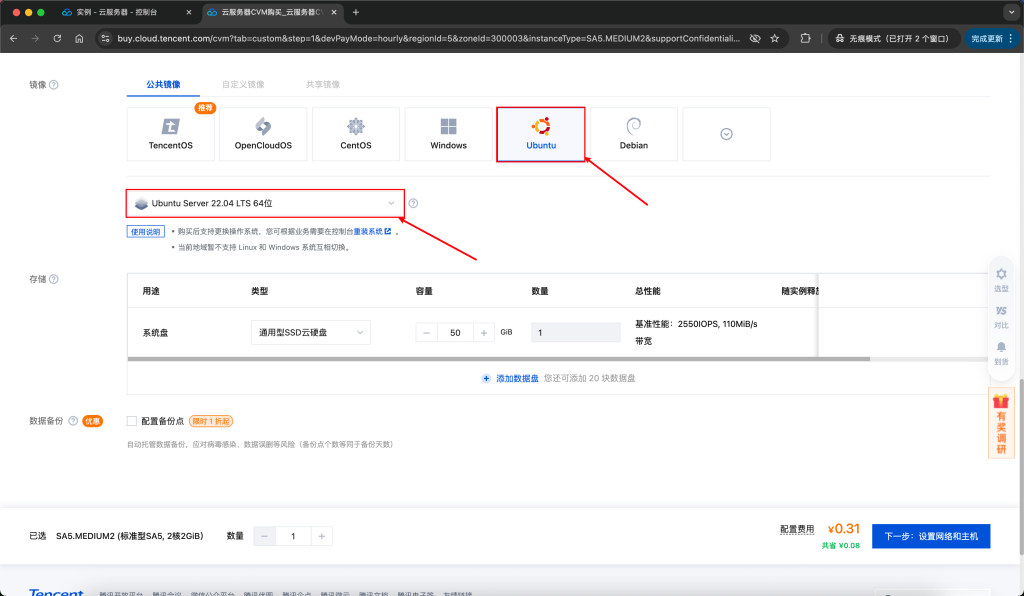1024x596 pixels.
Task: Click the instance quantity input field
Action: pyautogui.click(x=293, y=536)
